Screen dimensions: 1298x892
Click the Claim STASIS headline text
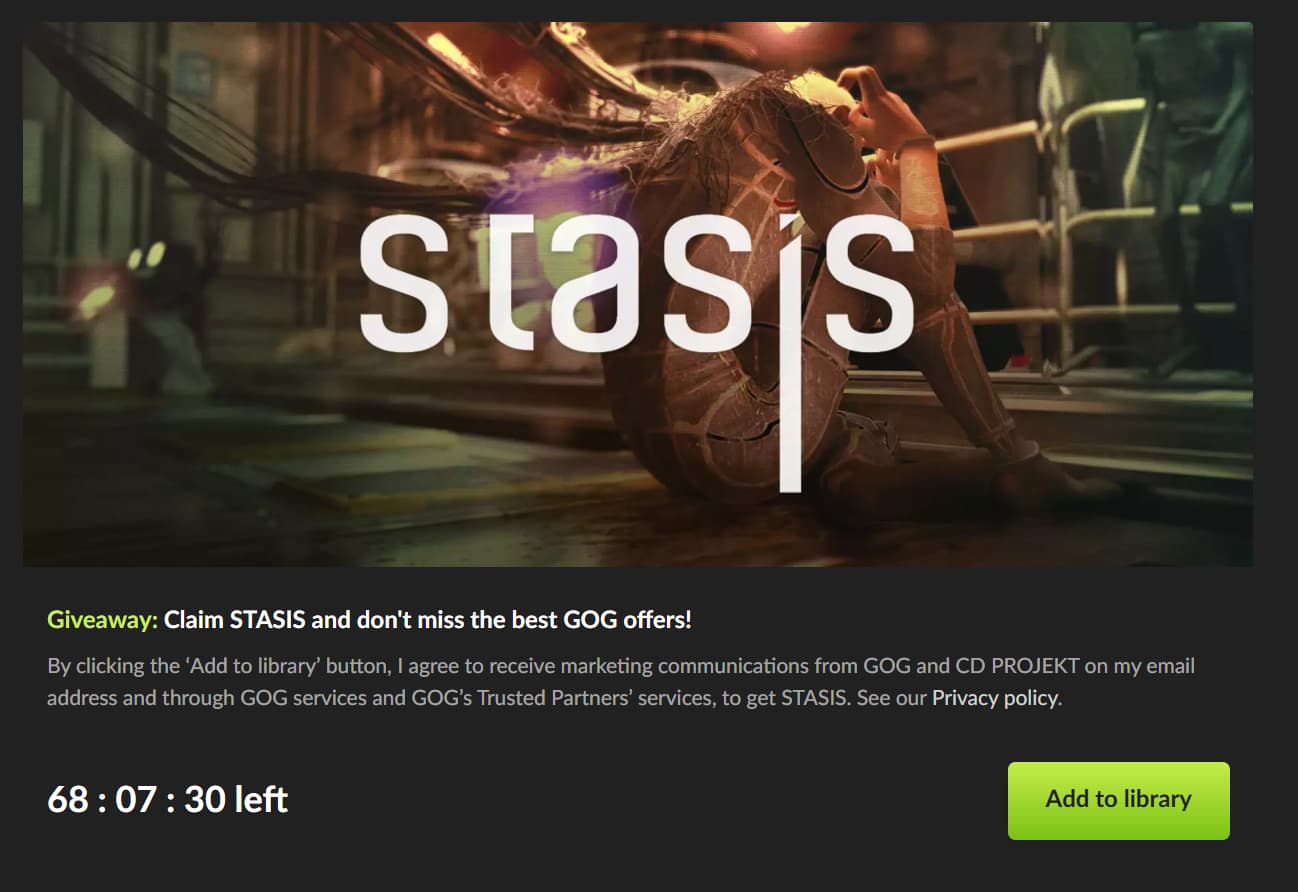pyautogui.click(x=428, y=620)
